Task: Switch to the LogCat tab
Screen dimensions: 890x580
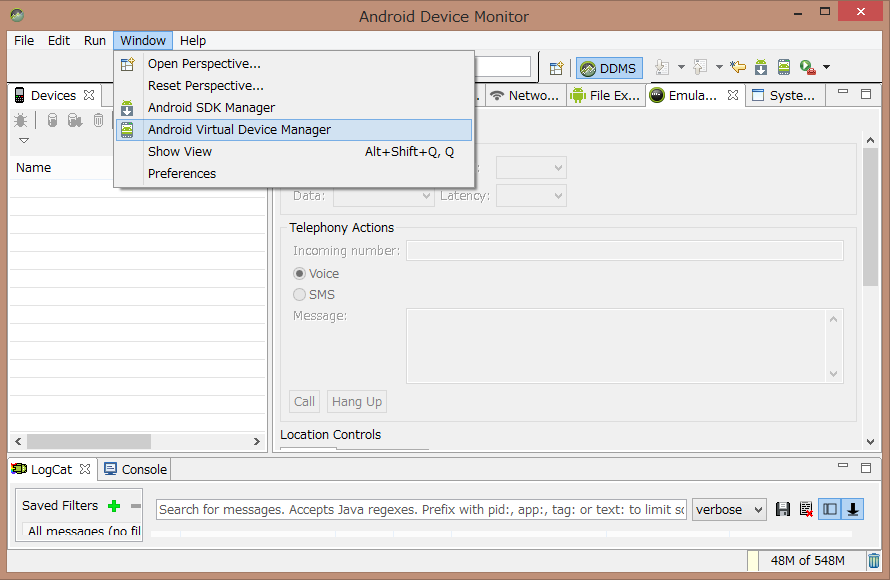Action: 50,469
